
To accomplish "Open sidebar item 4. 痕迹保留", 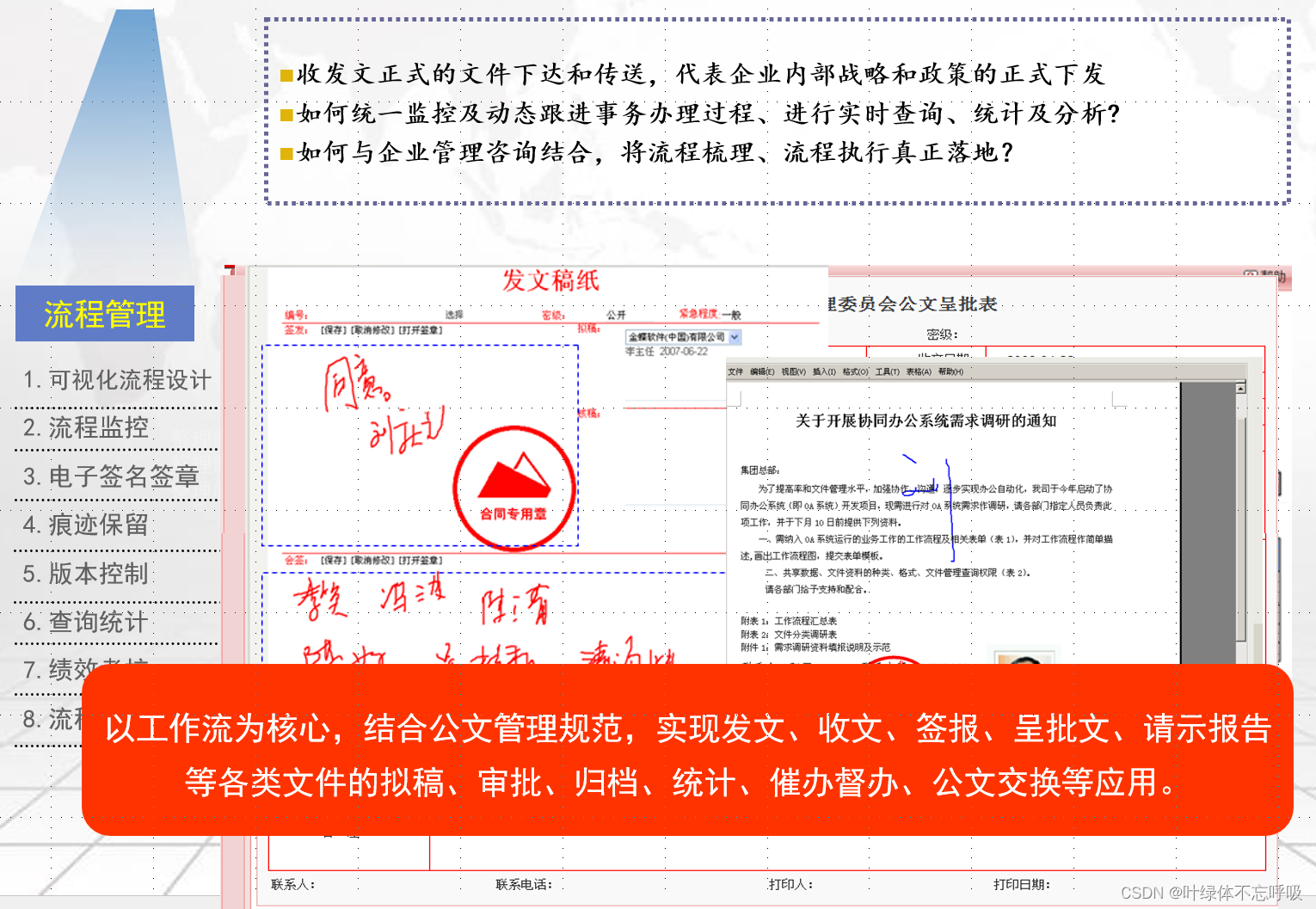I will [85, 525].
